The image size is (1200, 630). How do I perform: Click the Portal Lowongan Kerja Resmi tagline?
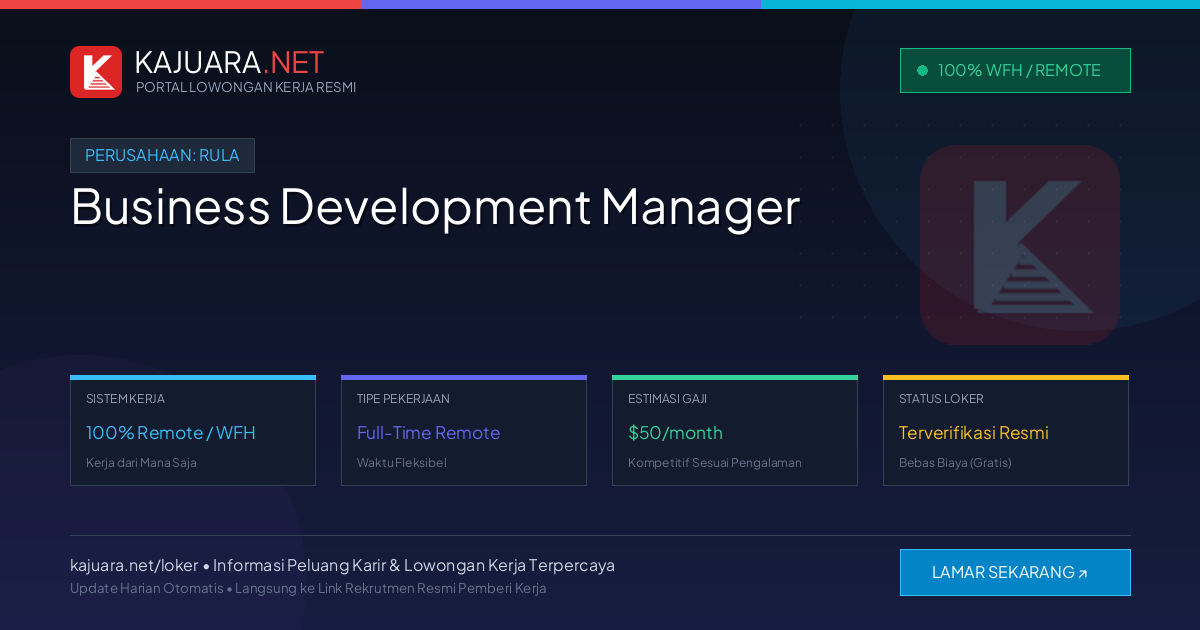click(x=246, y=87)
